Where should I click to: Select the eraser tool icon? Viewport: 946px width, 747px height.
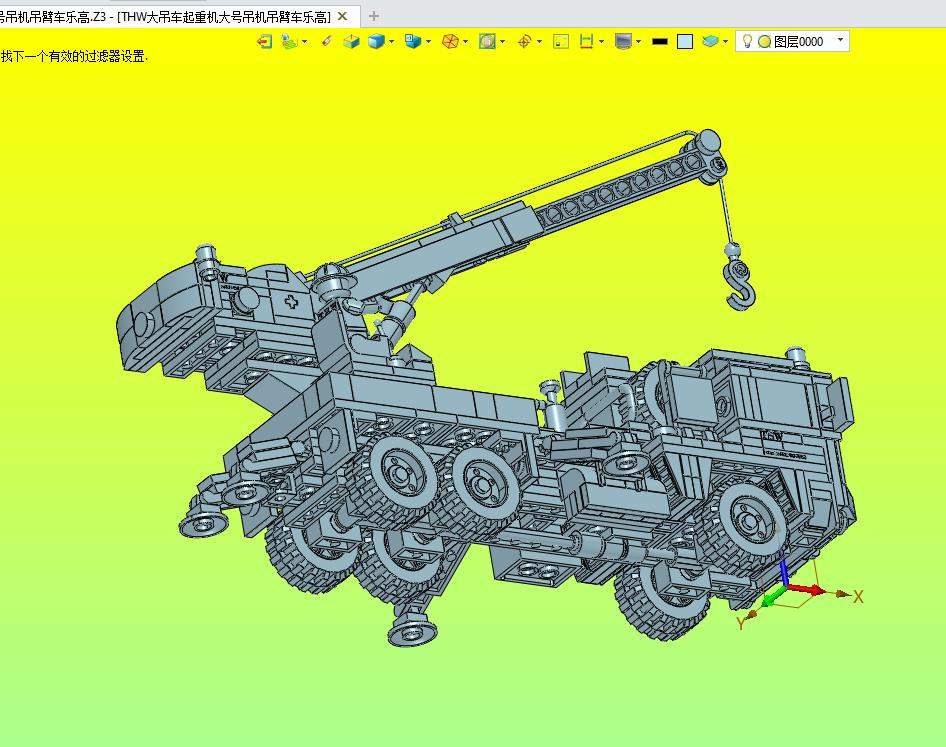click(326, 41)
